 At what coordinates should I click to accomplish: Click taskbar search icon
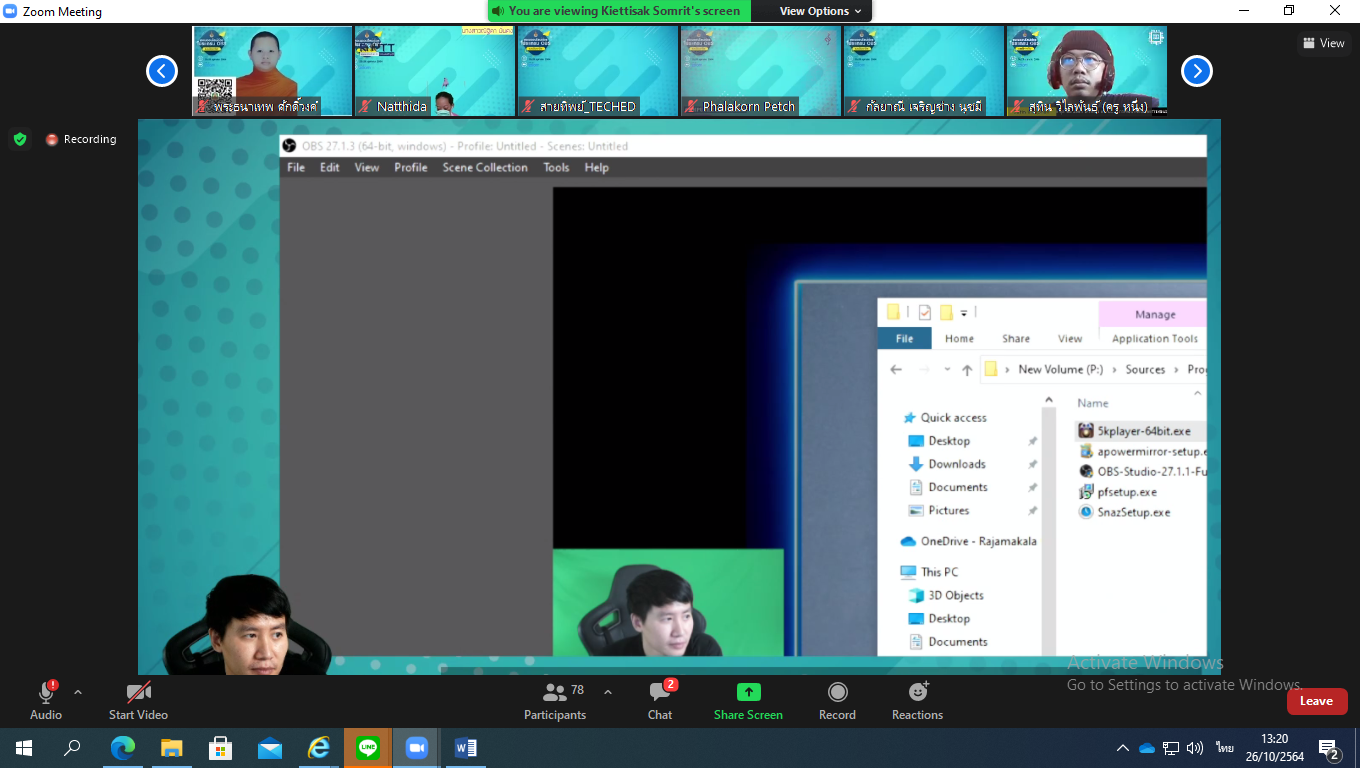point(72,748)
